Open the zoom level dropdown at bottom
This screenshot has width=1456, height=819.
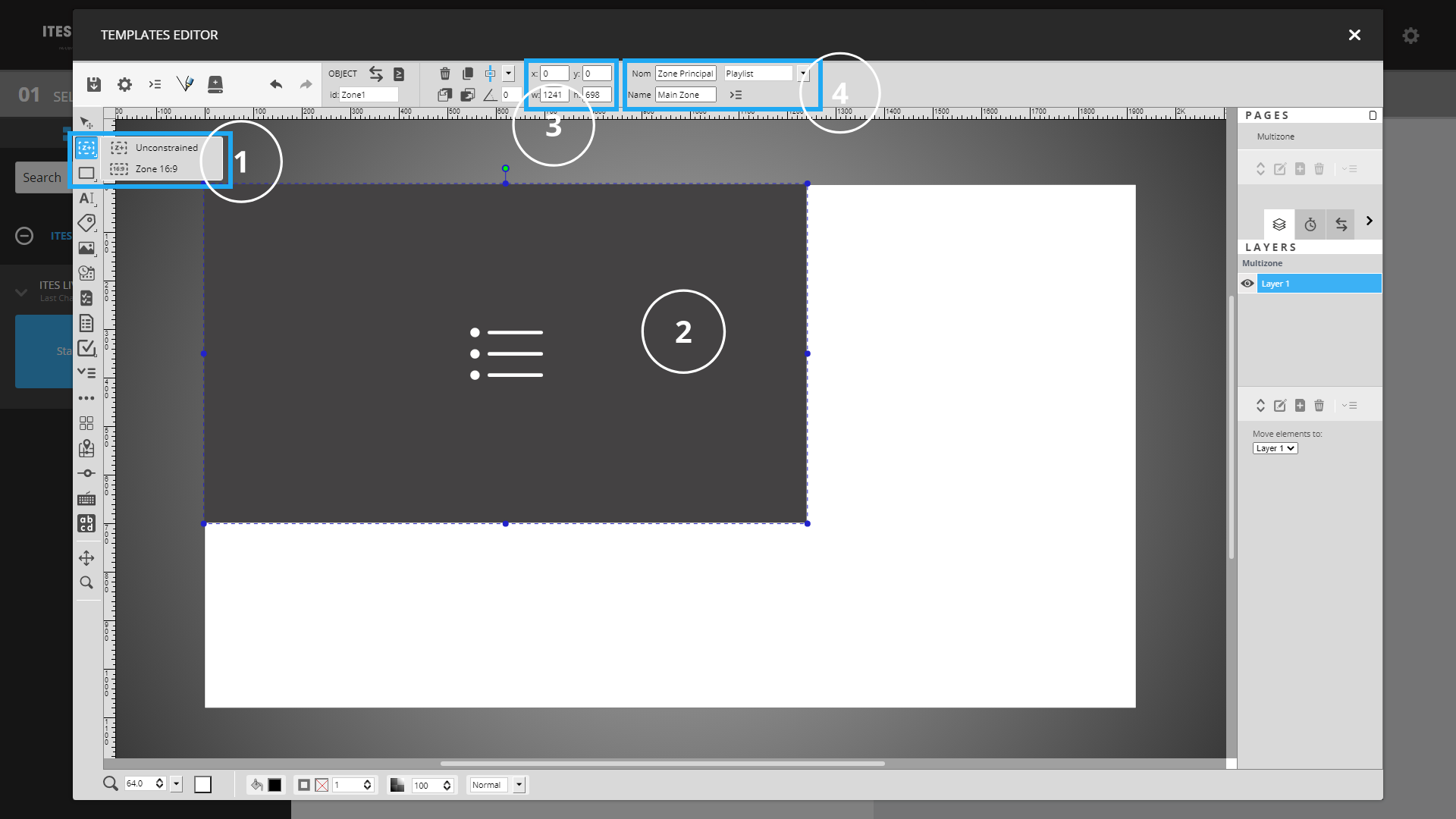tap(177, 784)
